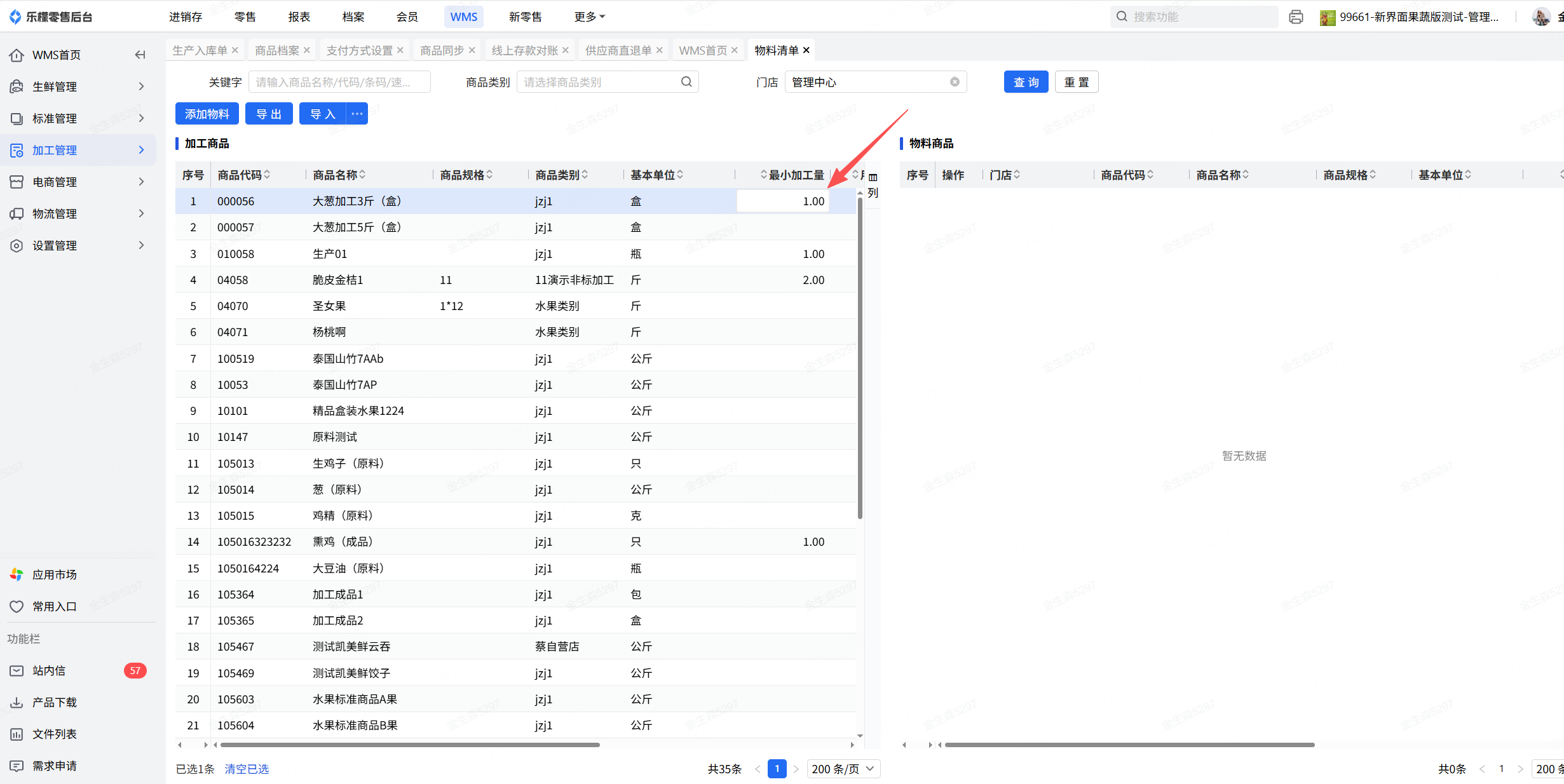
Task: Click the 产品下载 download icon
Action: [x=17, y=702]
